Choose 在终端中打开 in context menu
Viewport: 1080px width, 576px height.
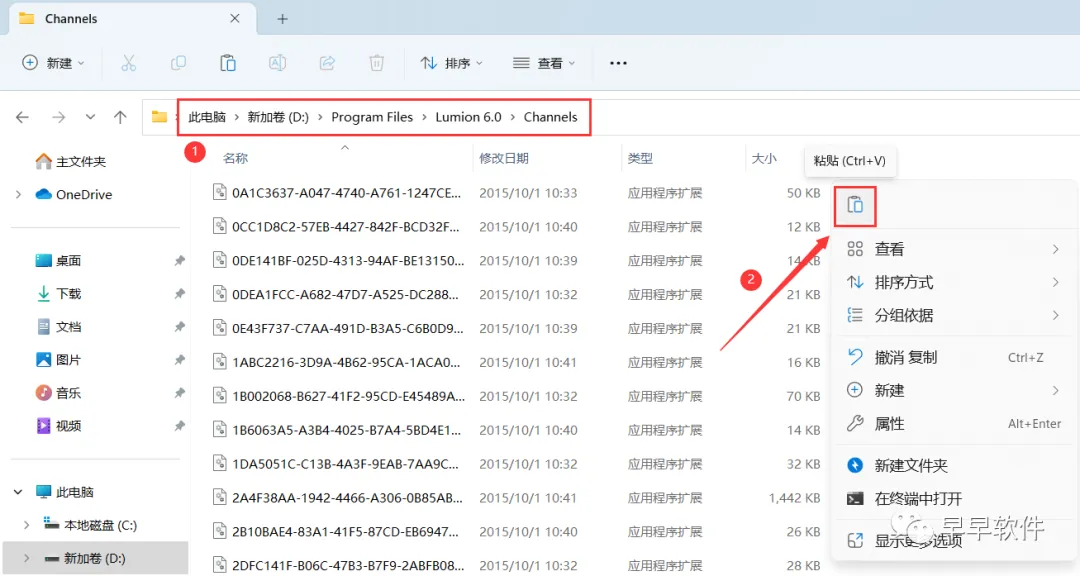954,499
